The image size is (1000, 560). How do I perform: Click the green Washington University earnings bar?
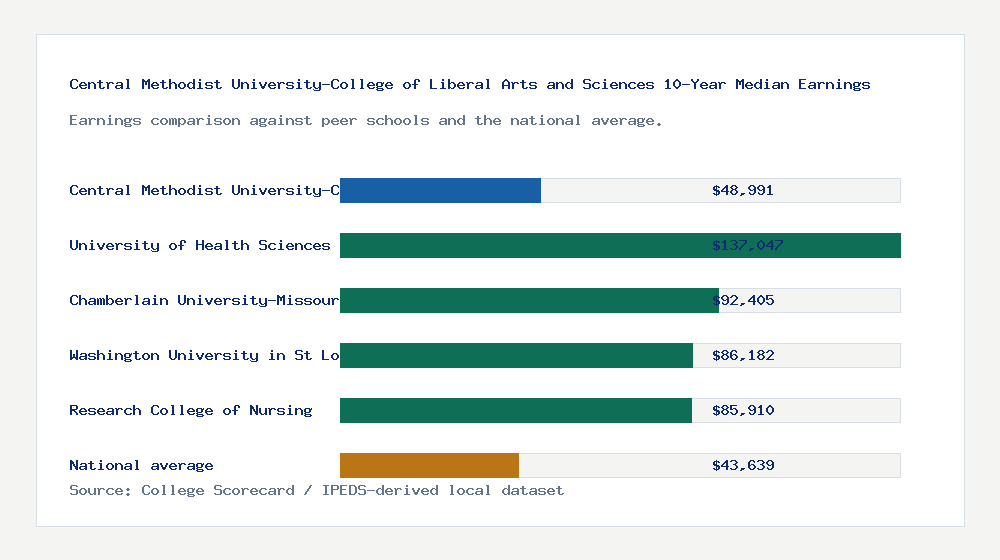coord(517,355)
